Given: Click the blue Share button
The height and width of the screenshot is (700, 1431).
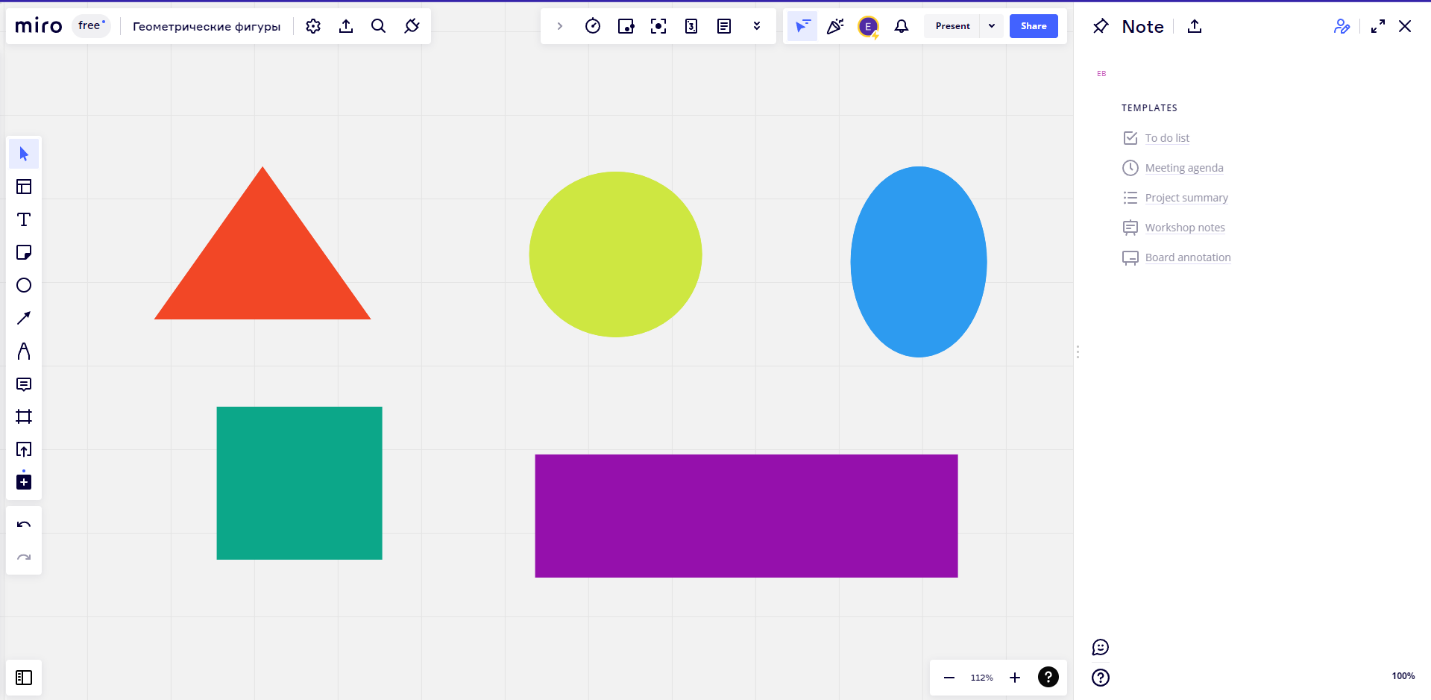Looking at the screenshot, I should click(x=1033, y=26).
